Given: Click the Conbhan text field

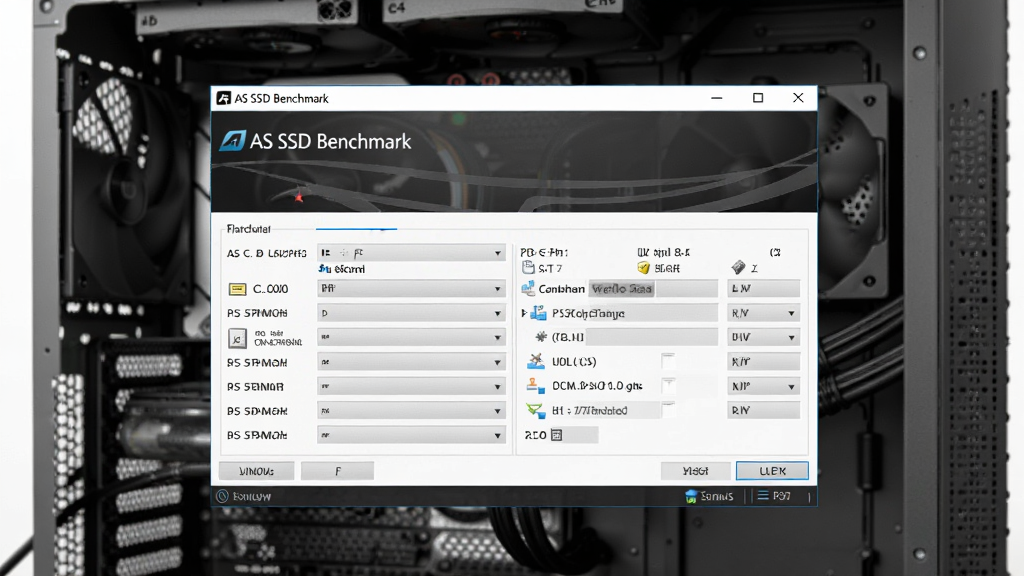Looking at the screenshot, I should [x=653, y=289].
